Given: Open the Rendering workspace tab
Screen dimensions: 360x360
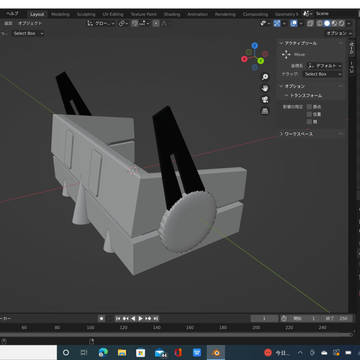Looking at the screenshot, I should [225, 14].
